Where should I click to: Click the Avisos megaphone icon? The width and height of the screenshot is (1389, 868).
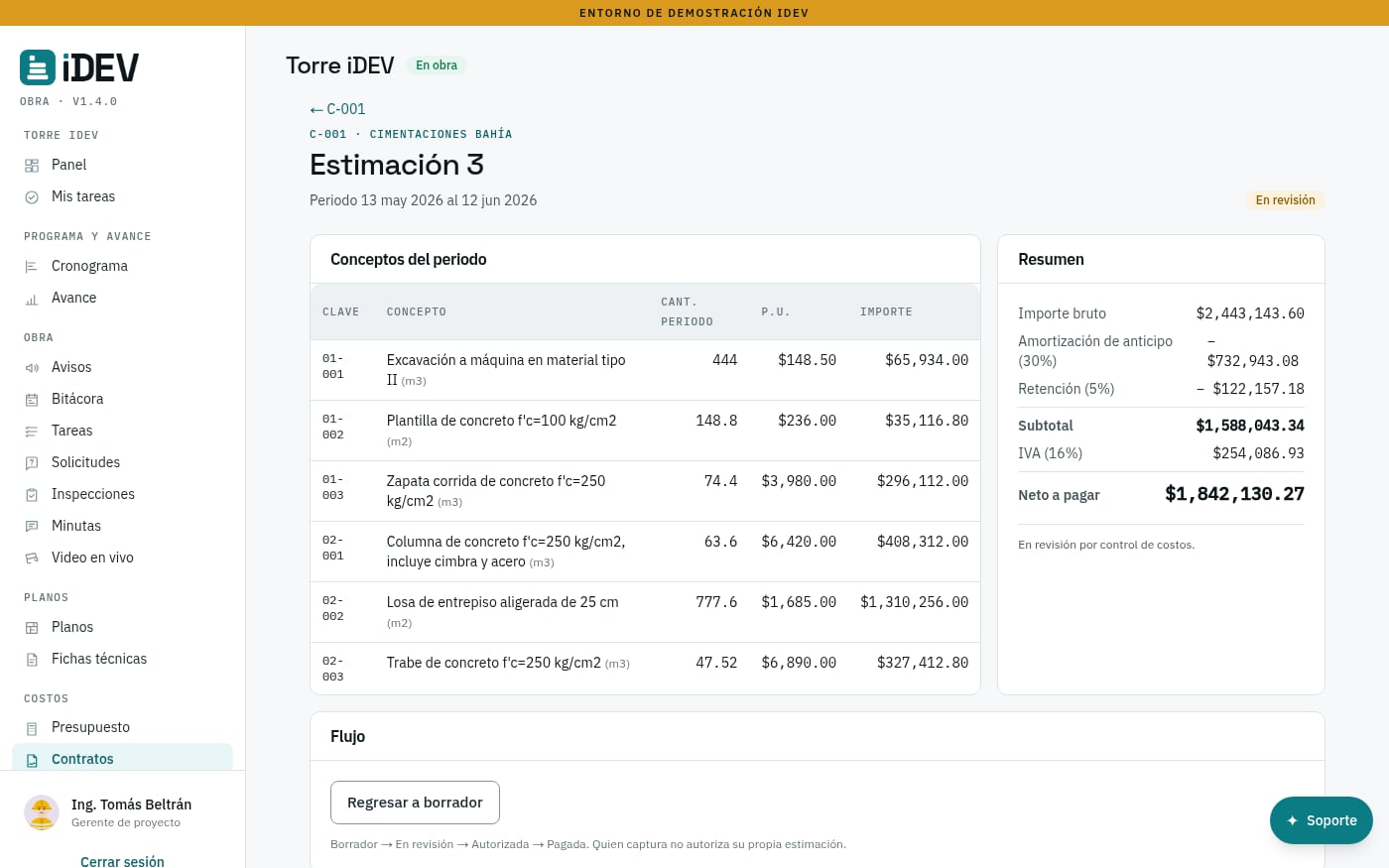coord(32,368)
